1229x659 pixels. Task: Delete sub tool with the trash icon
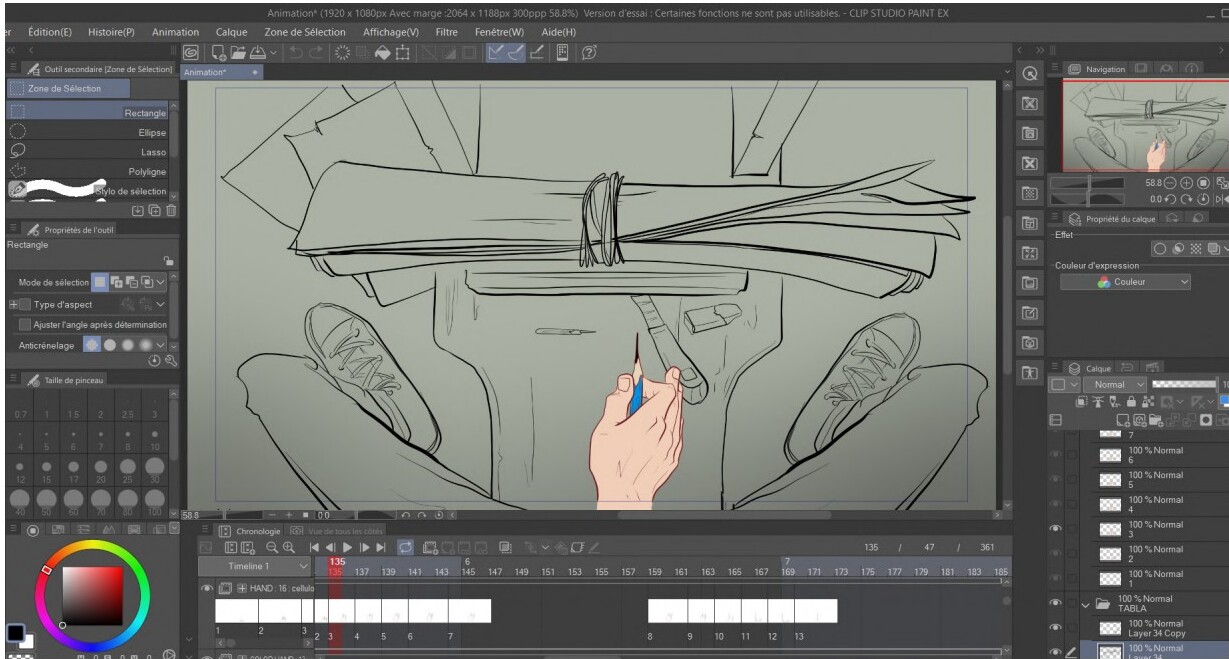[171, 211]
